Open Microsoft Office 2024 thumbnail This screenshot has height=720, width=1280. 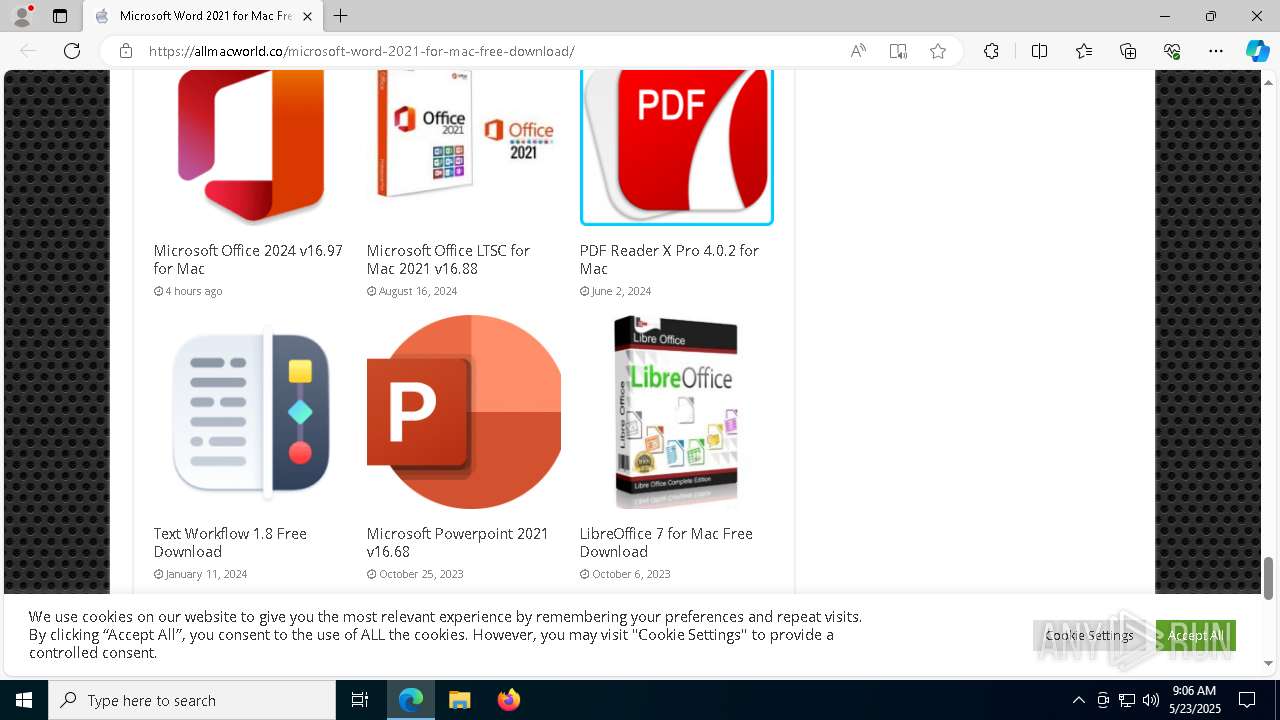pyautogui.click(x=250, y=148)
